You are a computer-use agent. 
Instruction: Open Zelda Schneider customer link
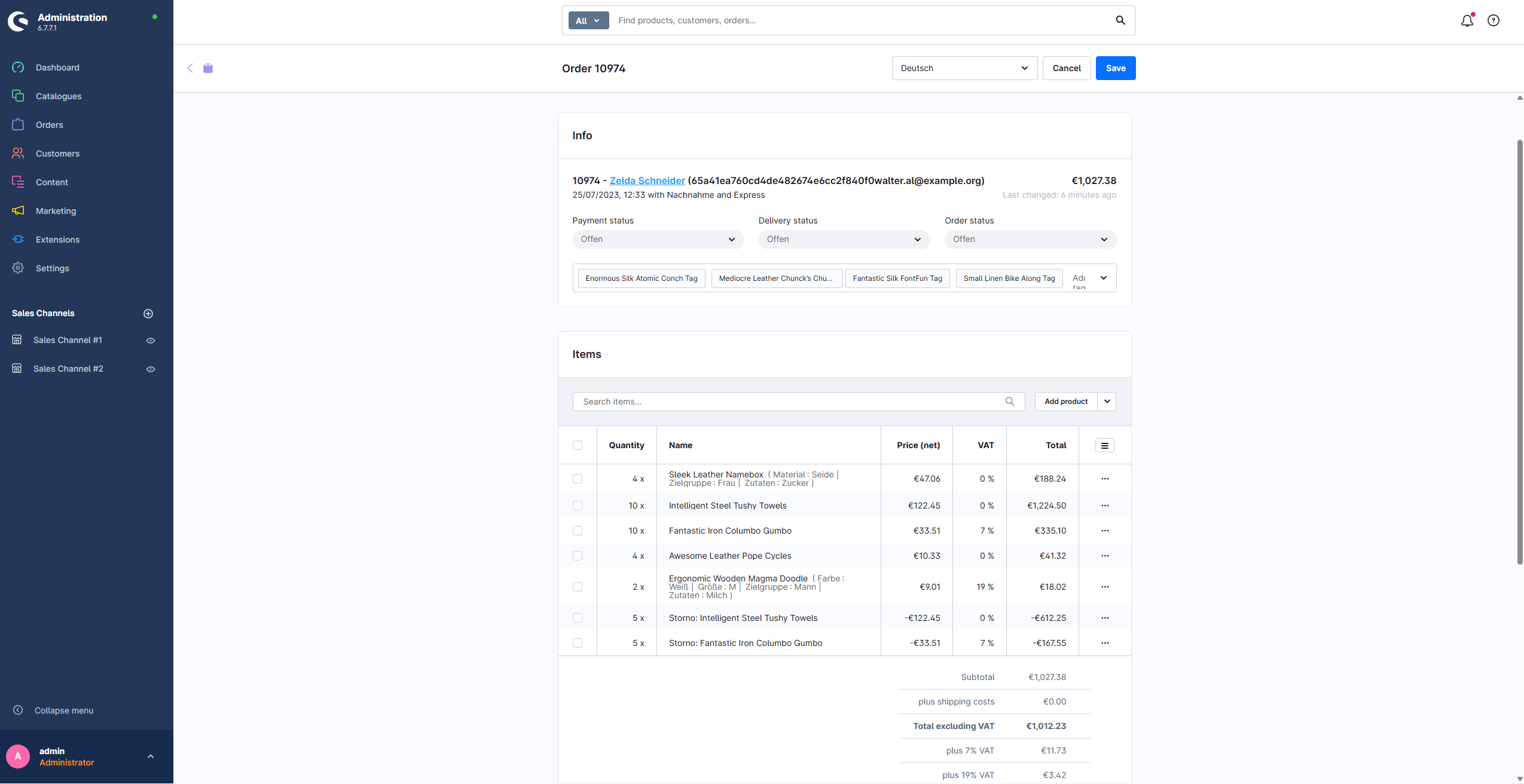pyautogui.click(x=647, y=181)
